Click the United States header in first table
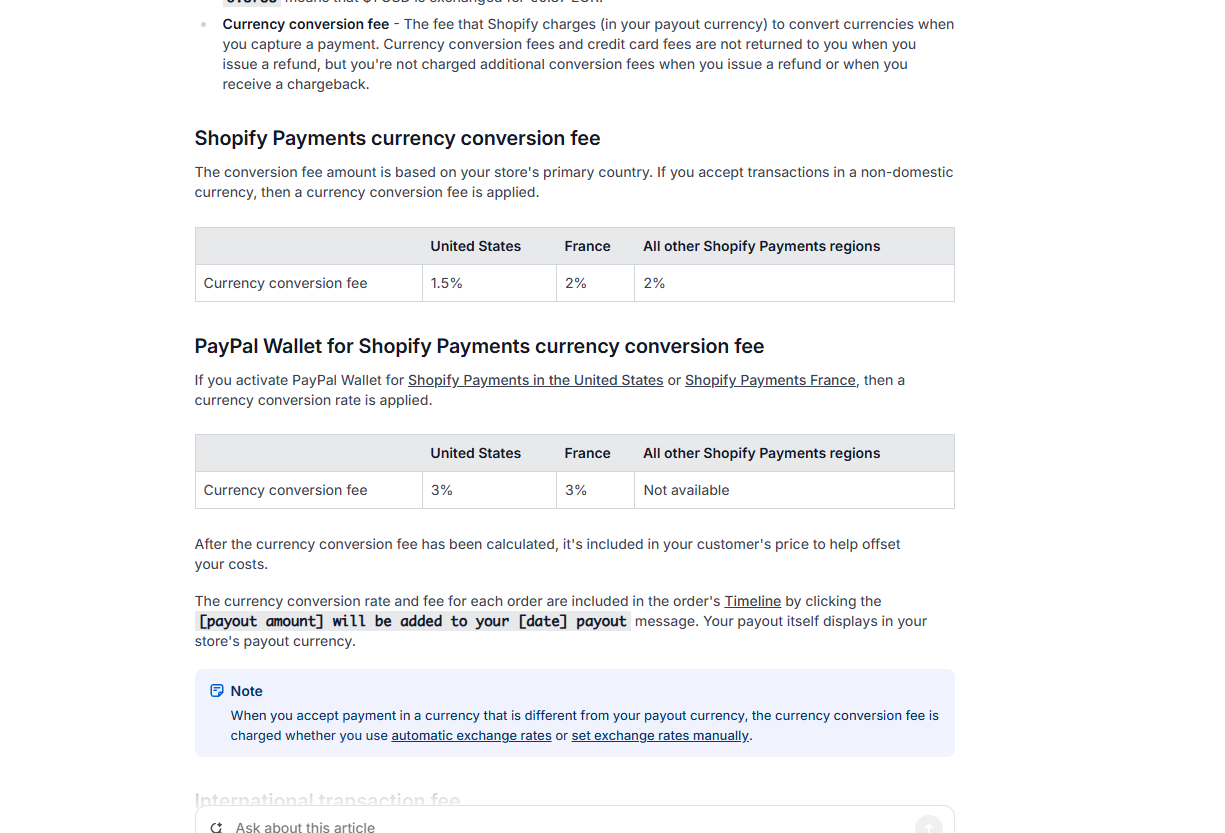This screenshot has height=833, width=1225. pos(475,246)
